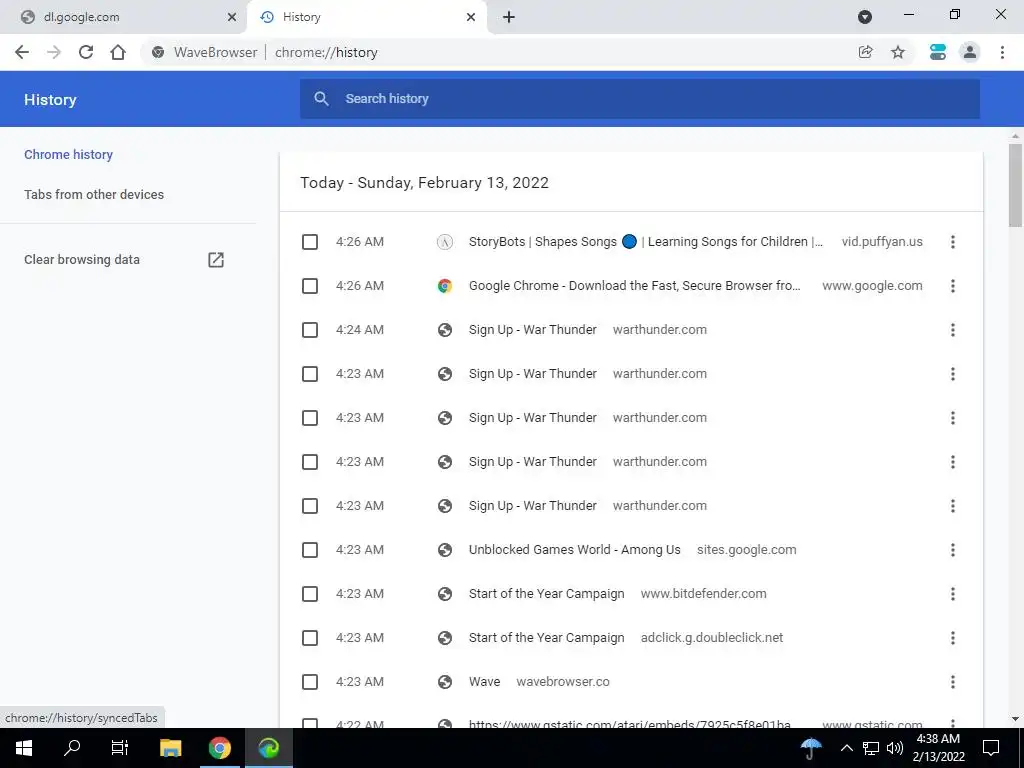
Task: Open Windows Start menu
Action: [24, 748]
